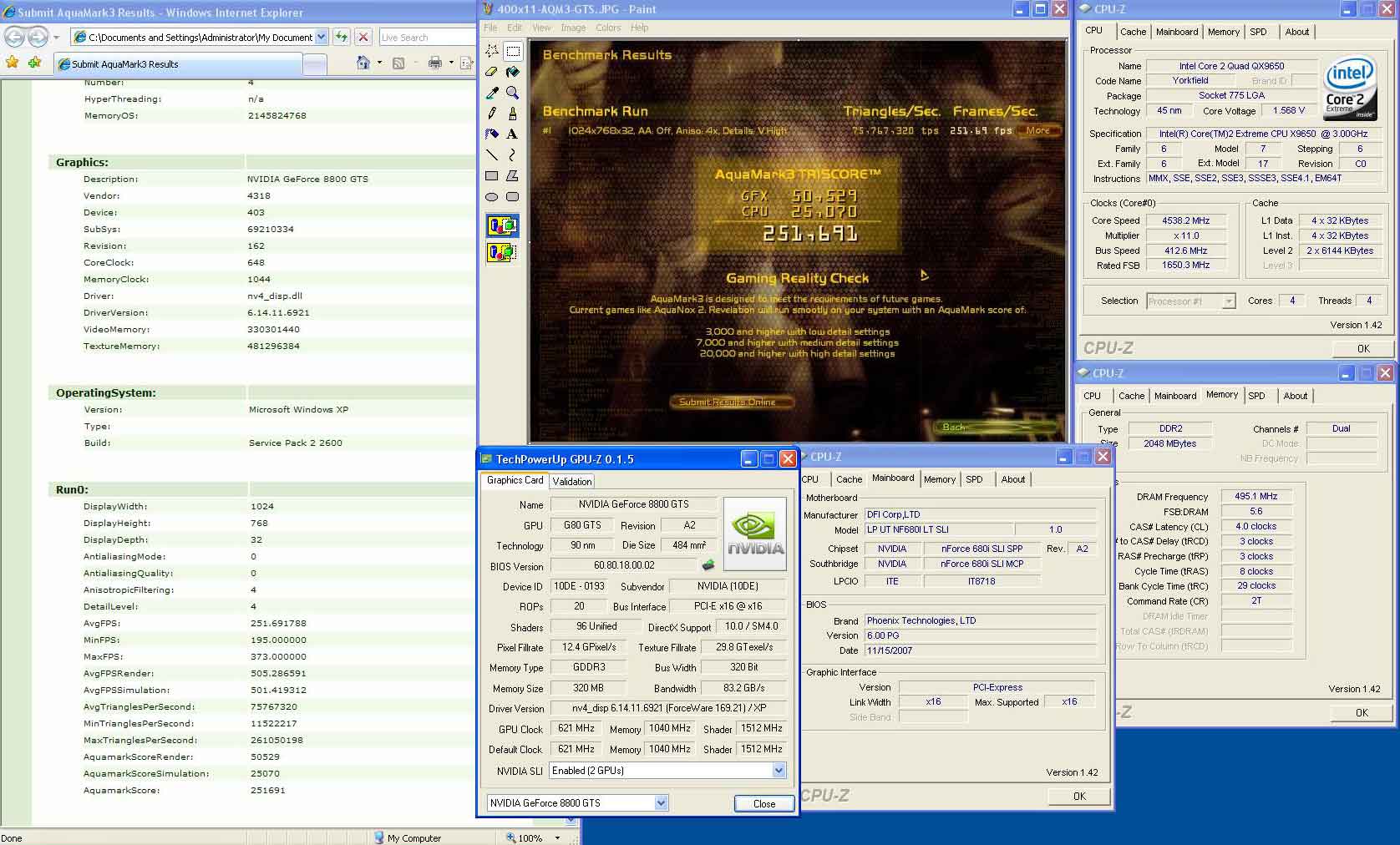This screenshot has width=1400, height=845.
Task: Select the Curve tool in Paint
Action: [x=513, y=154]
